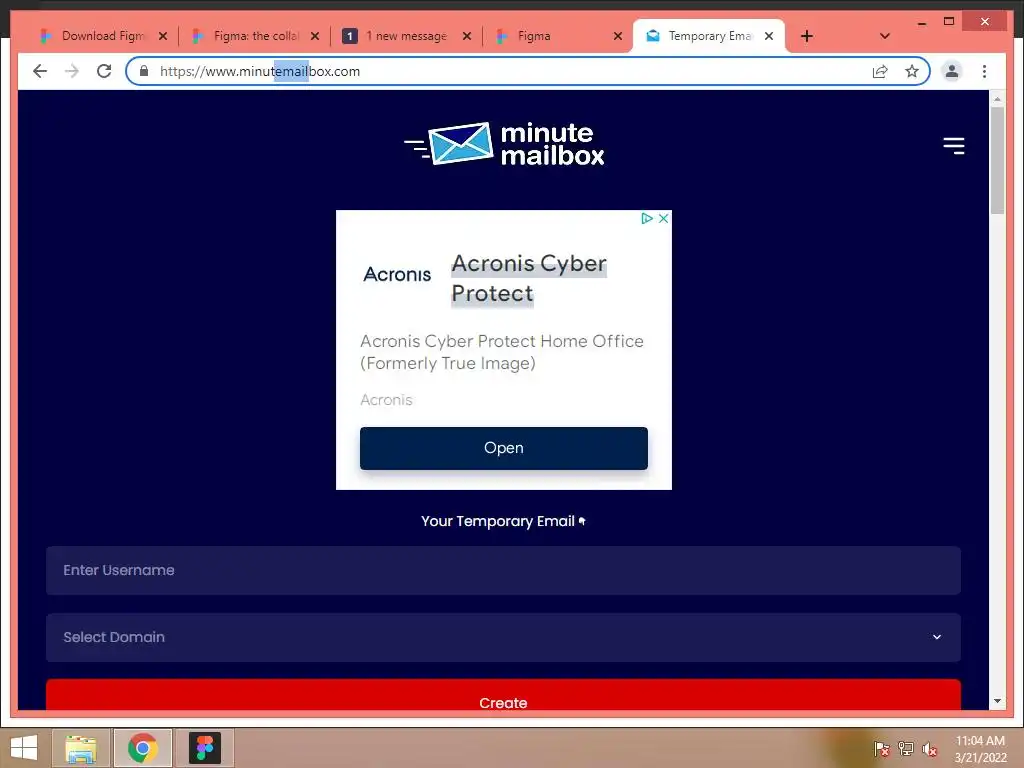The image size is (1024, 768).
Task: Close the Figma: the collab tab
Action: click(x=315, y=36)
